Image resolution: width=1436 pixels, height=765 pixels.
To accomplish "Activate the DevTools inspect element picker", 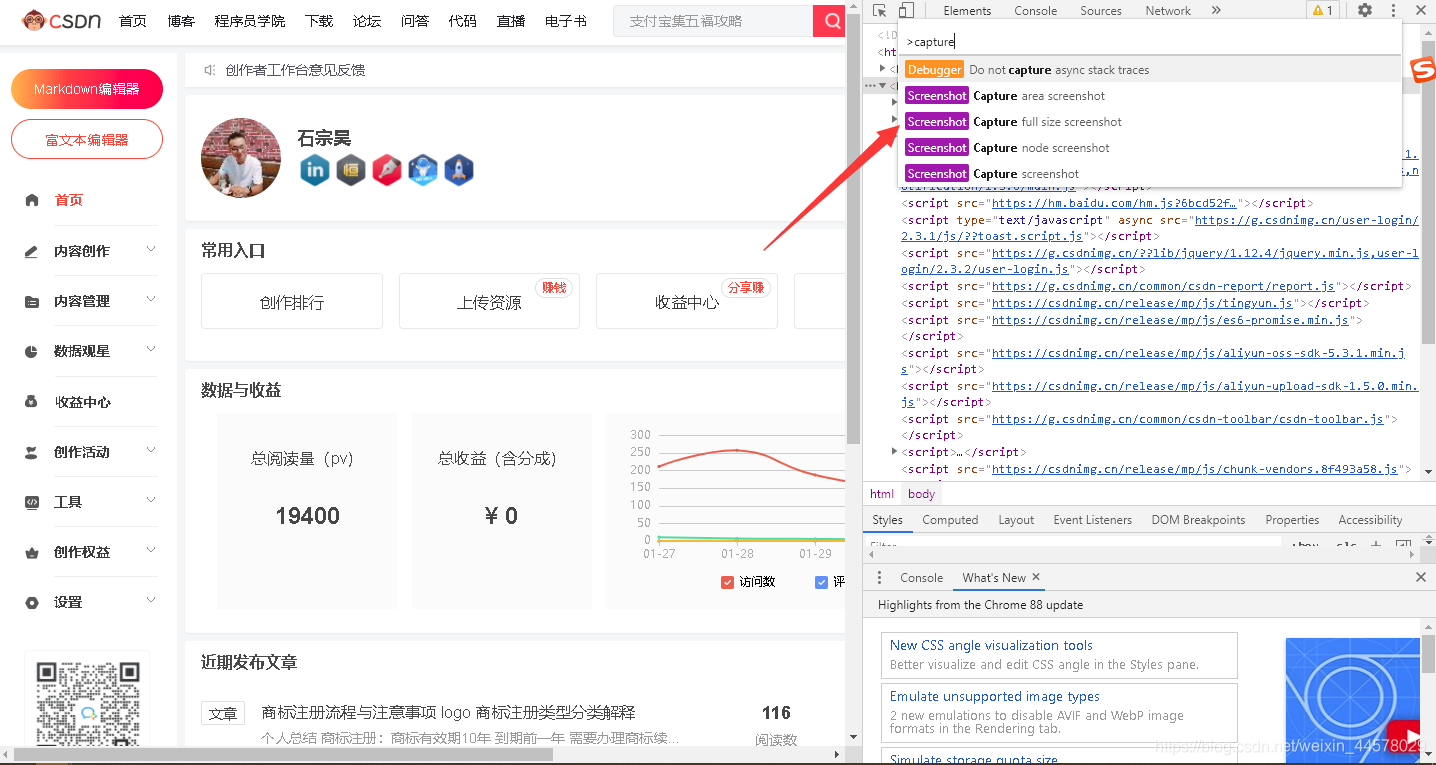I will [879, 10].
